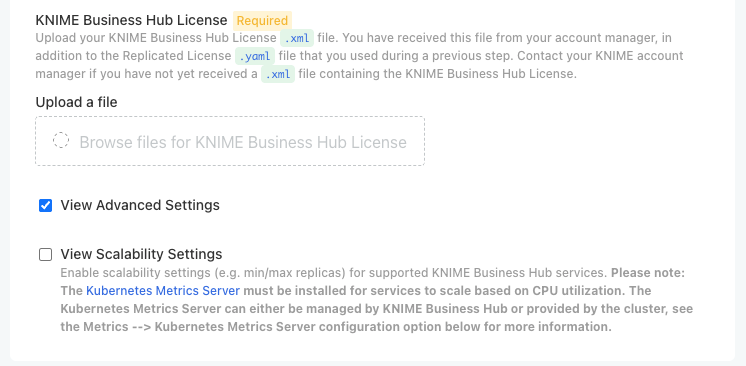Image resolution: width=746 pixels, height=366 pixels.
Task: Open the Kubernetes Metrics Server link
Action: click(163, 291)
